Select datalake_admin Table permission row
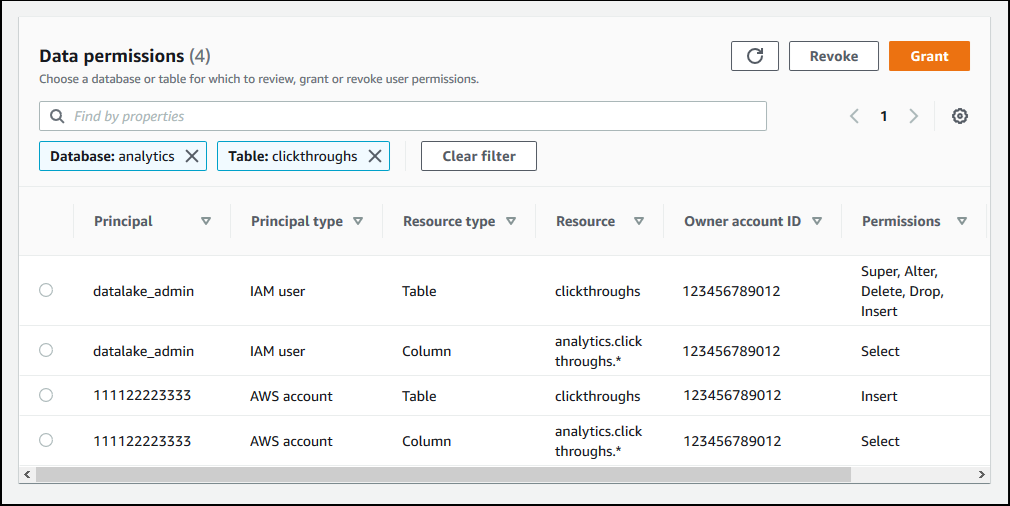This screenshot has height=506, width=1010. 46,290
